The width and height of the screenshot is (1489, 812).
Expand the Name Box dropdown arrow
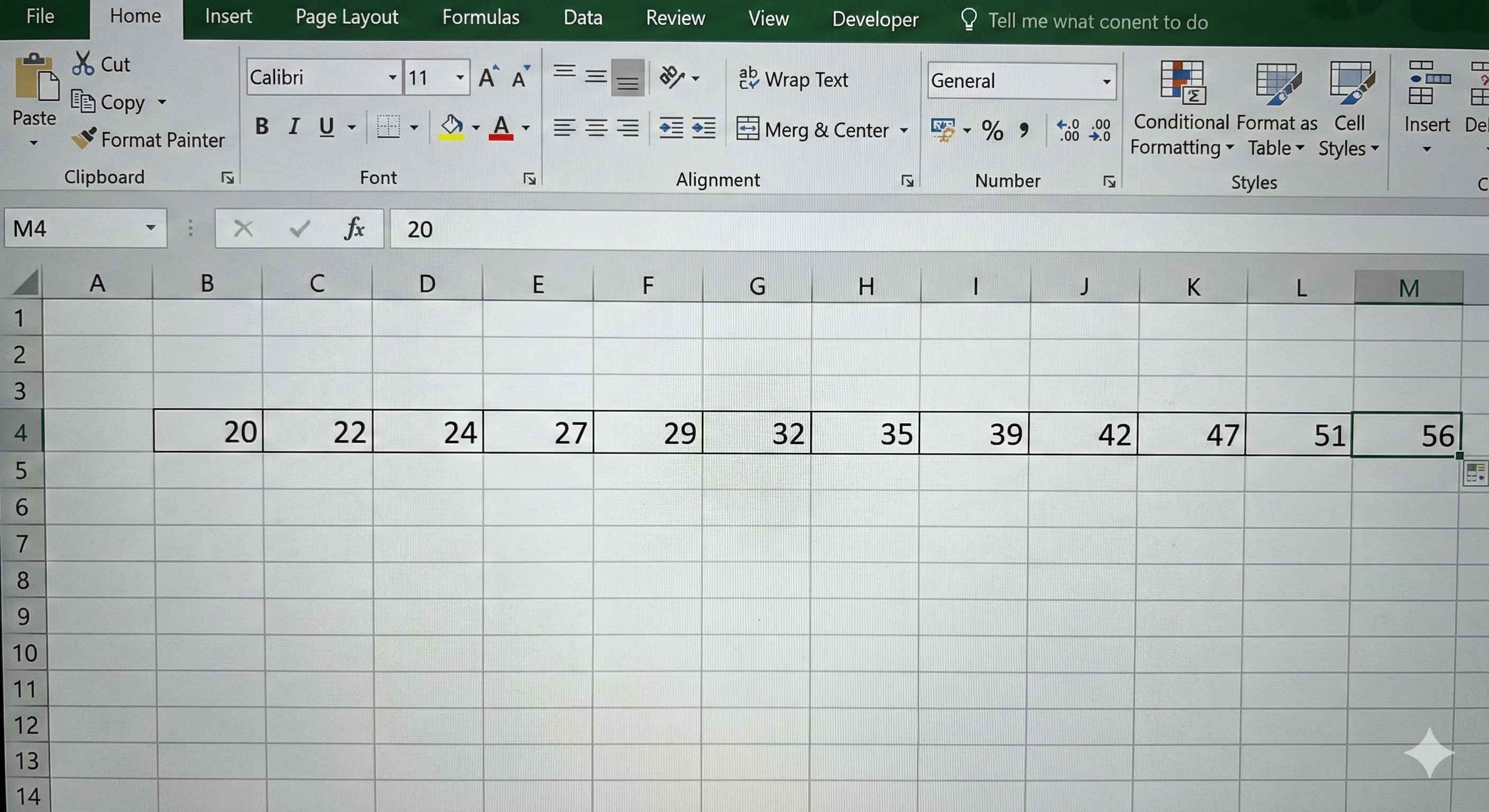click(x=150, y=228)
